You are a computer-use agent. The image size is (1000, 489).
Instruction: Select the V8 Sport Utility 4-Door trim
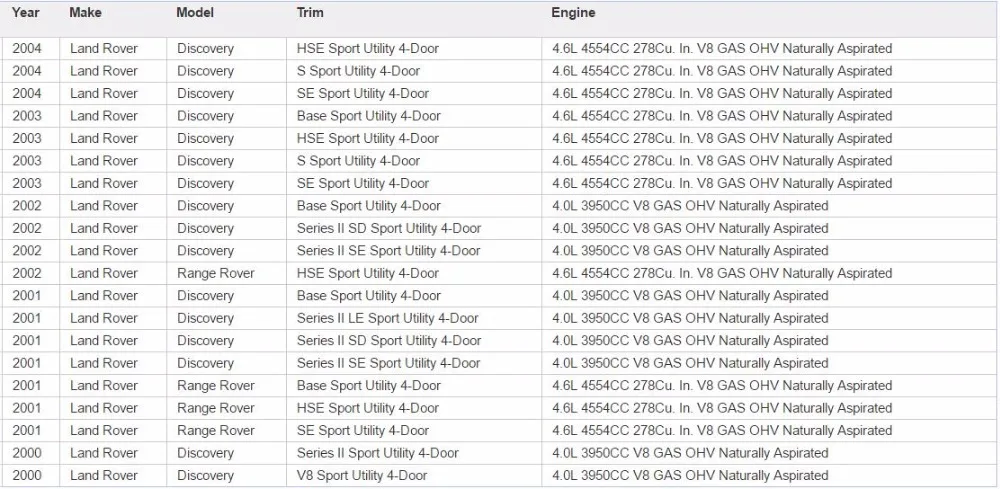(x=362, y=476)
